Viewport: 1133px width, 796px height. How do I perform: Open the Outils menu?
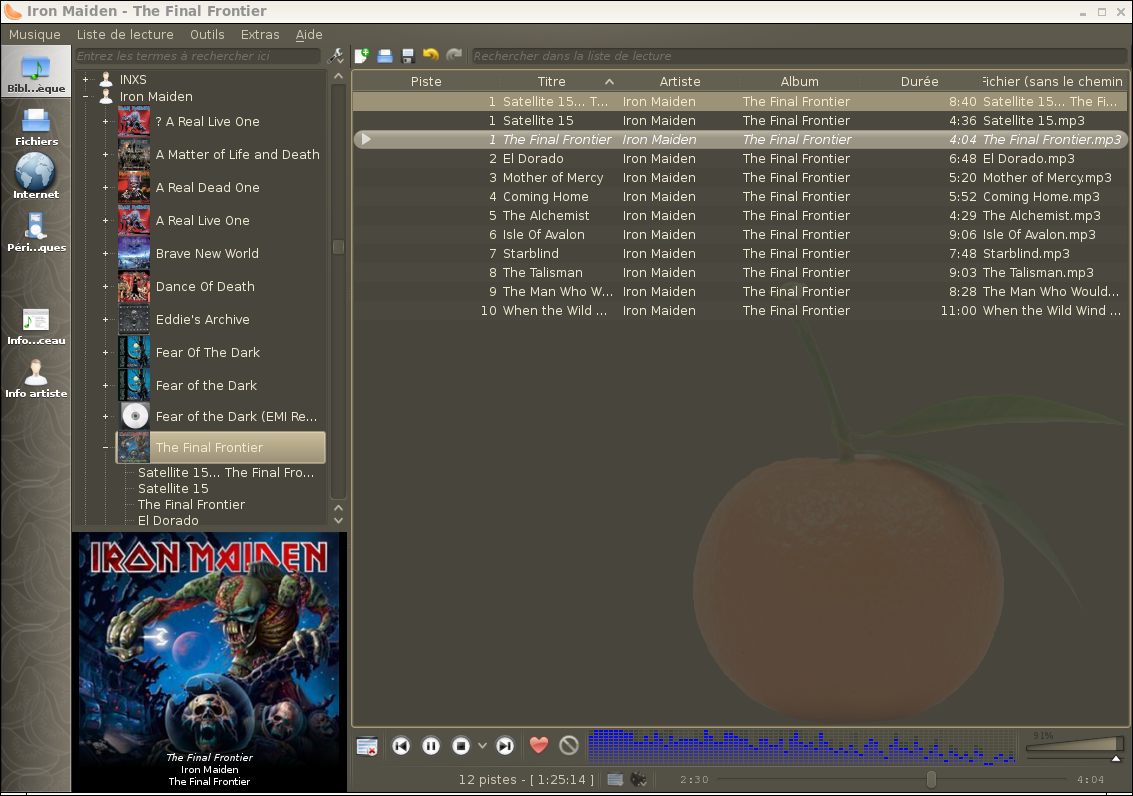207,35
